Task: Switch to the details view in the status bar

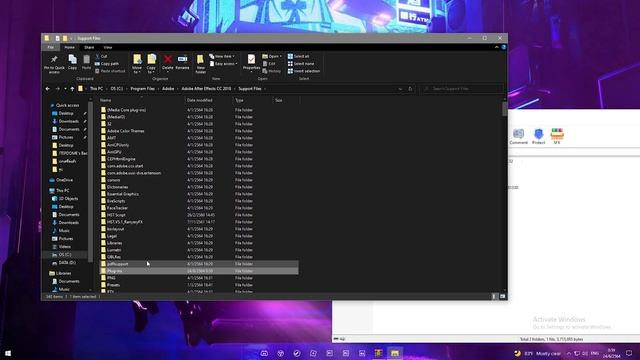Action: point(494,296)
